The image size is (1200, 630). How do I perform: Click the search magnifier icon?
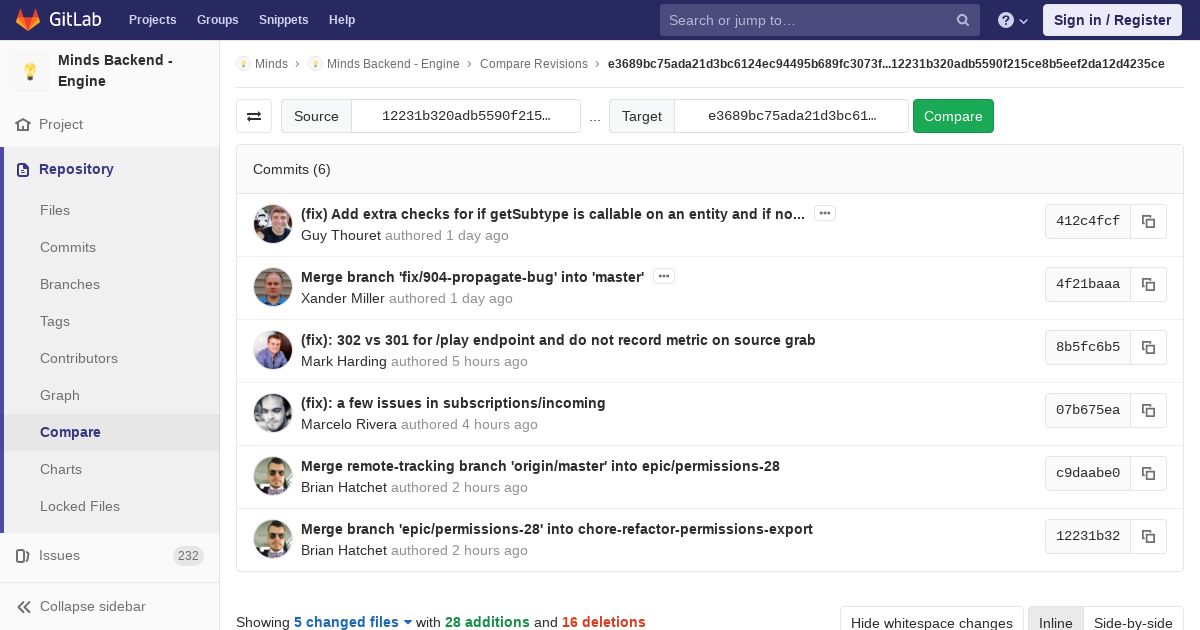click(963, 20)
